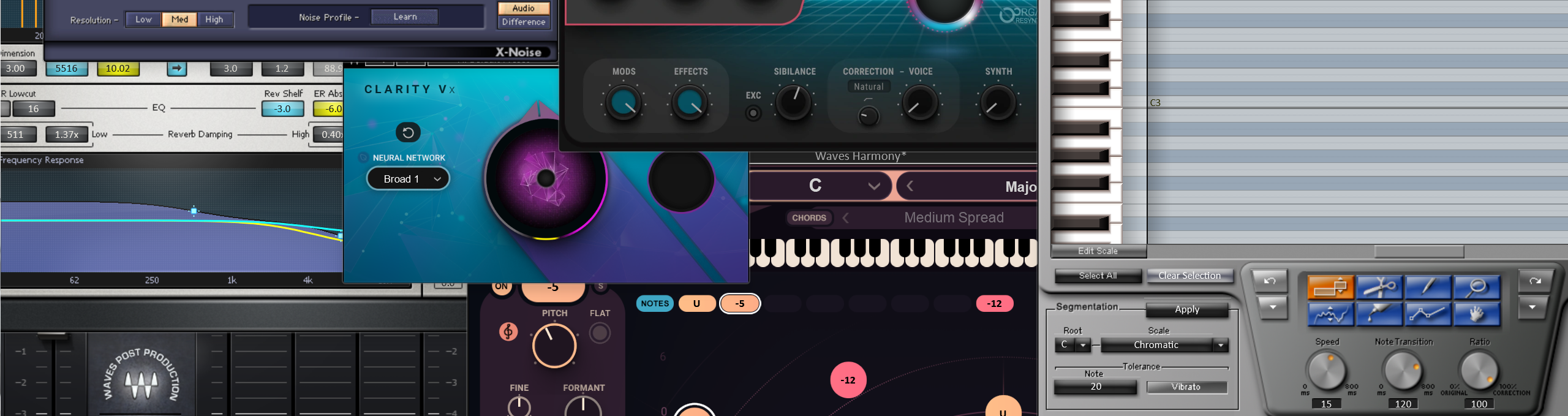The width and height of the screenshot is (1568, 416).
Task: Switch to the CHORDS tab
Action: (x=809, y=217)
